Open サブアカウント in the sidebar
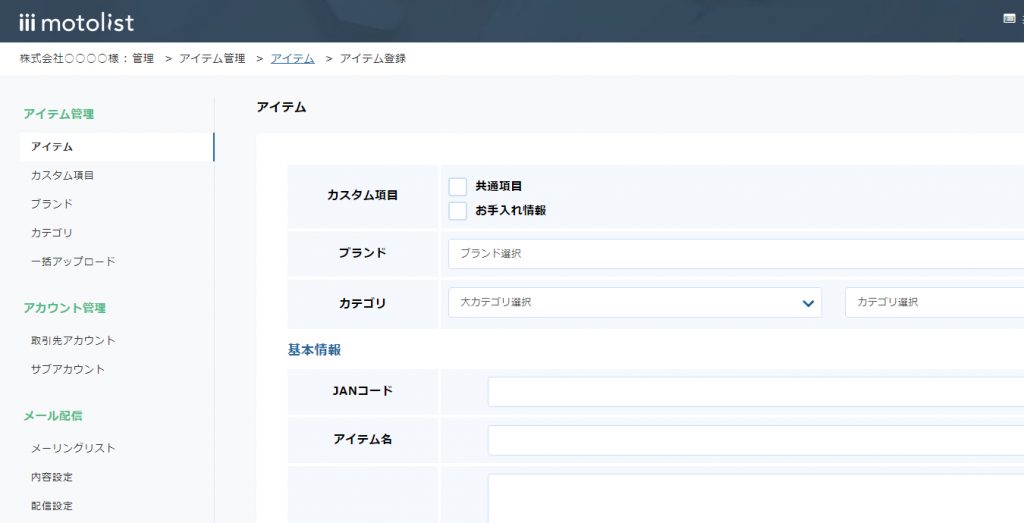The image size is (1024, 523). click(x=68, y=370)
